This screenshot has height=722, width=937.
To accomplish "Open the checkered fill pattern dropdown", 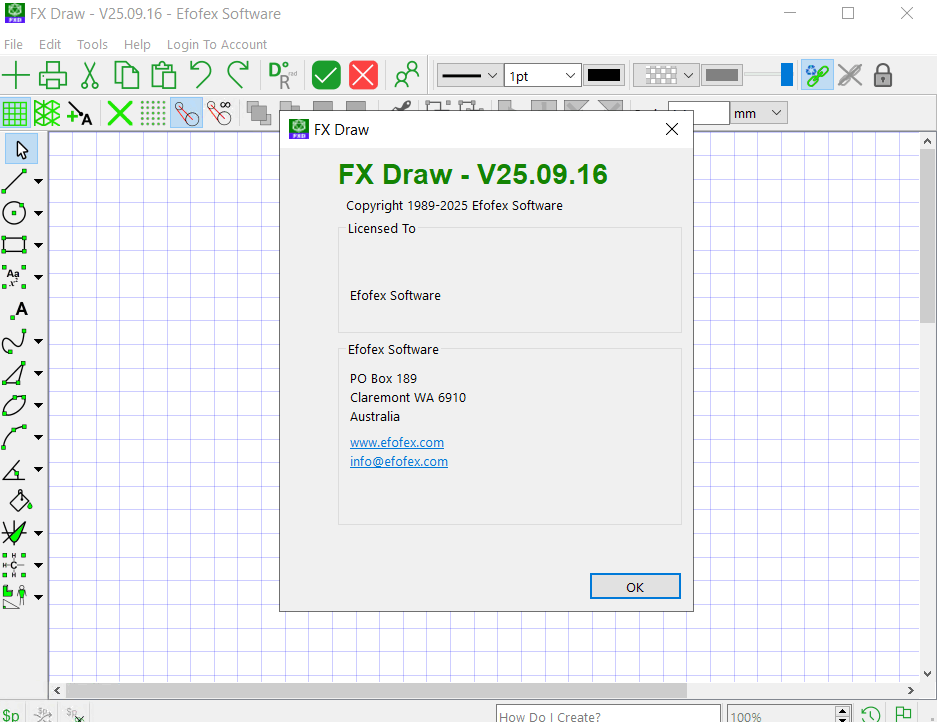I will coord(666,76).
